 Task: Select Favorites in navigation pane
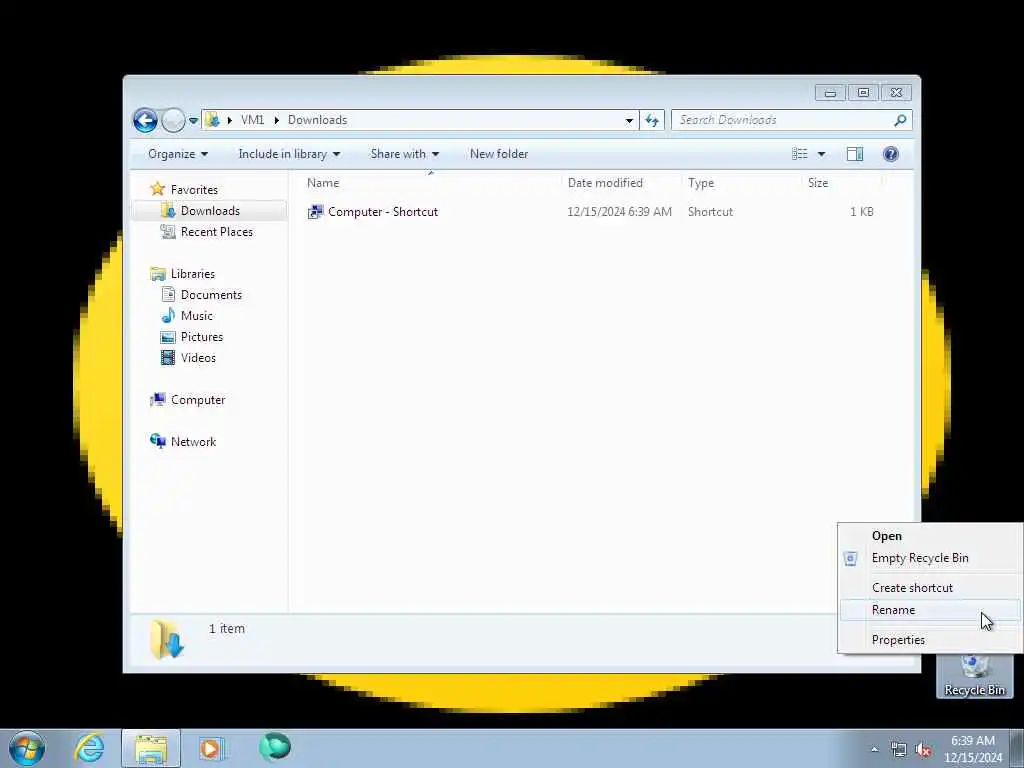[194, 189]
